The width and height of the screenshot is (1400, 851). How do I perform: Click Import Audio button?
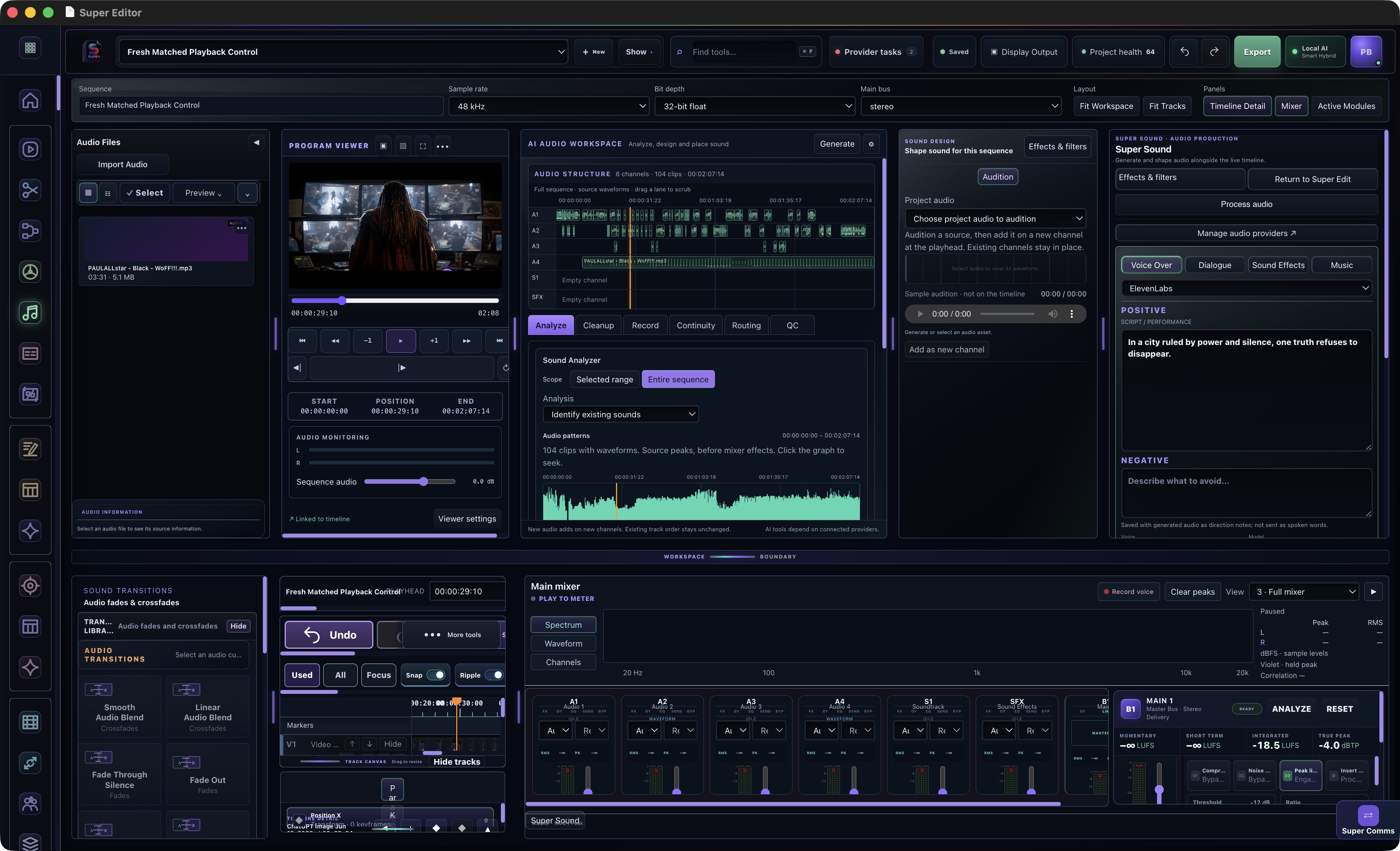point(123,164)
